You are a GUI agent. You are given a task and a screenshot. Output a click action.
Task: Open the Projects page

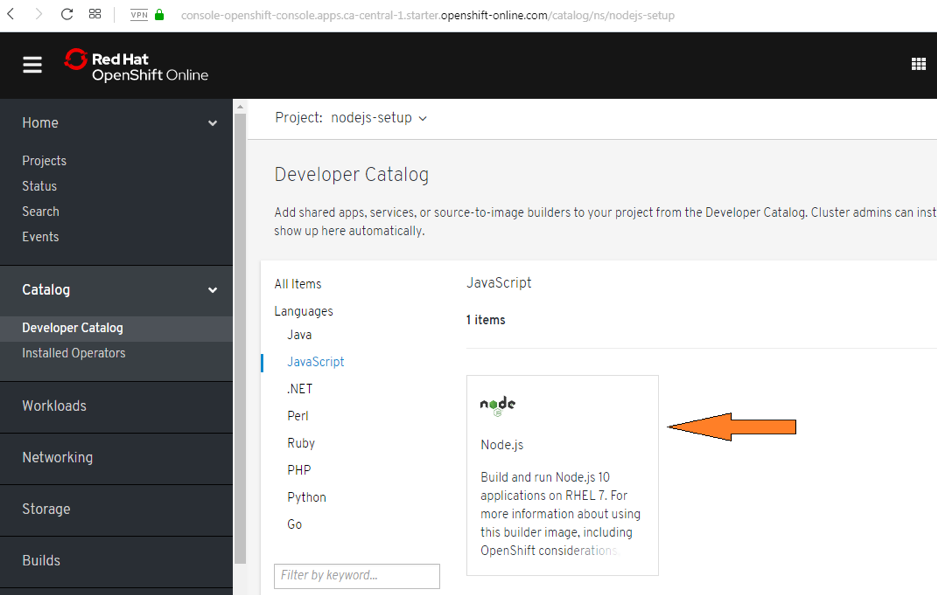44,160
